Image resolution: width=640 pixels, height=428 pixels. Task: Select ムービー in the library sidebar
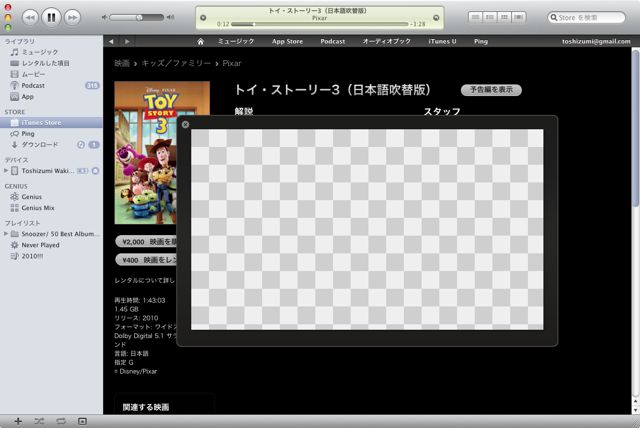click(x=51, y=74)
